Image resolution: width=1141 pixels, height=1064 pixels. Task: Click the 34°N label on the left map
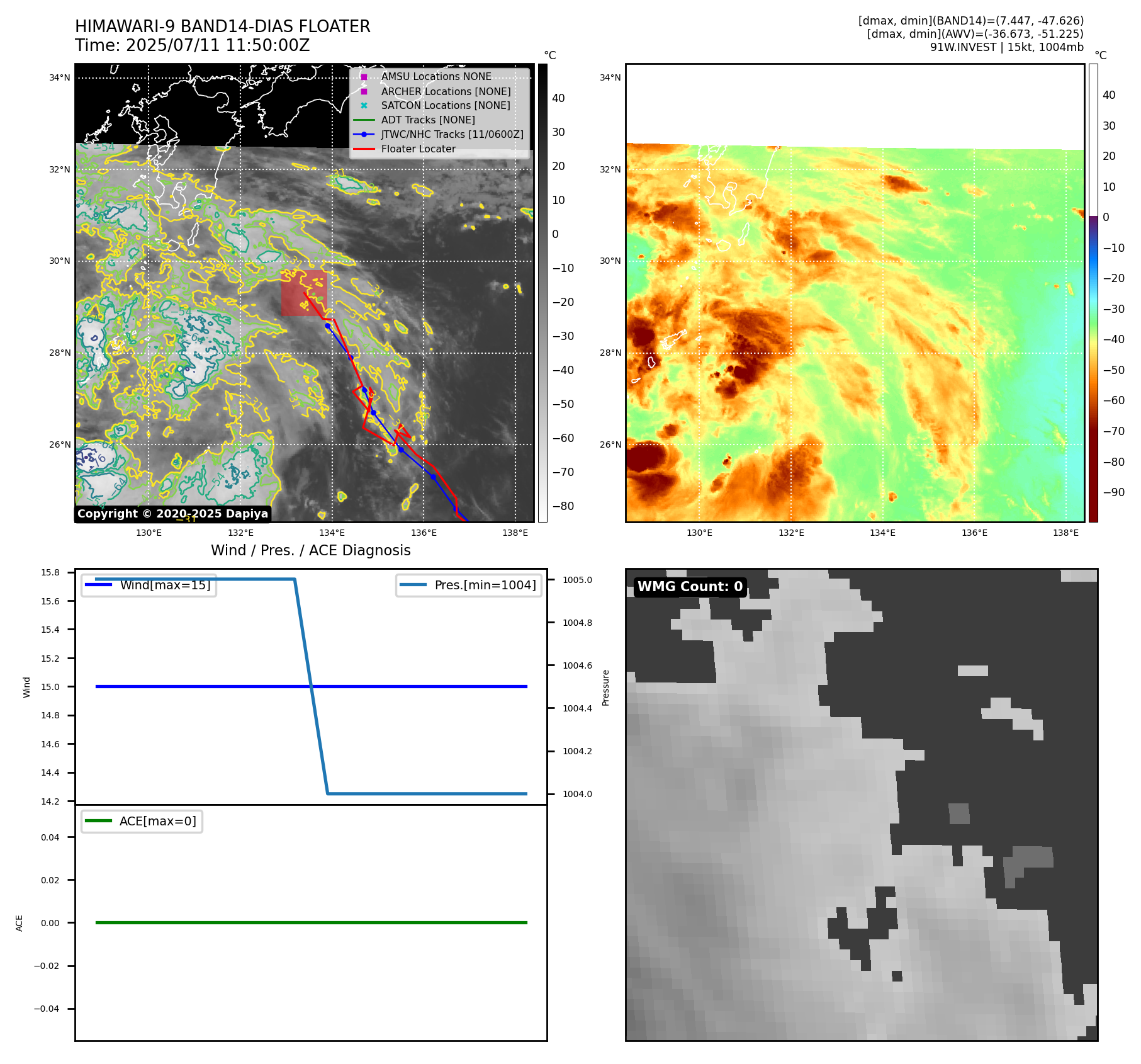60,78
